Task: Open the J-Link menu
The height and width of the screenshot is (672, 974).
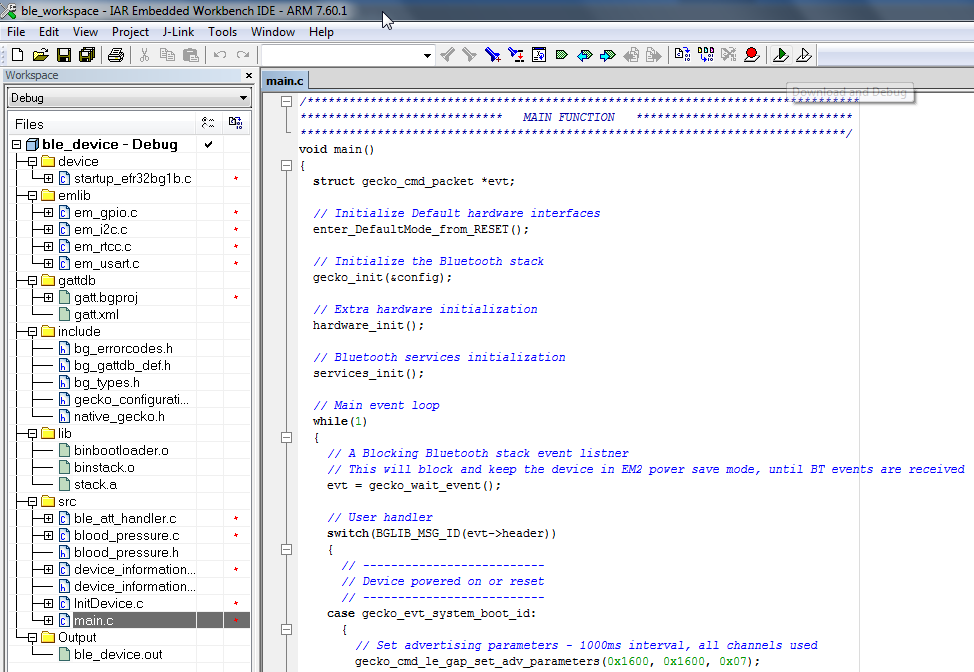Action: (x=178, y=32)
